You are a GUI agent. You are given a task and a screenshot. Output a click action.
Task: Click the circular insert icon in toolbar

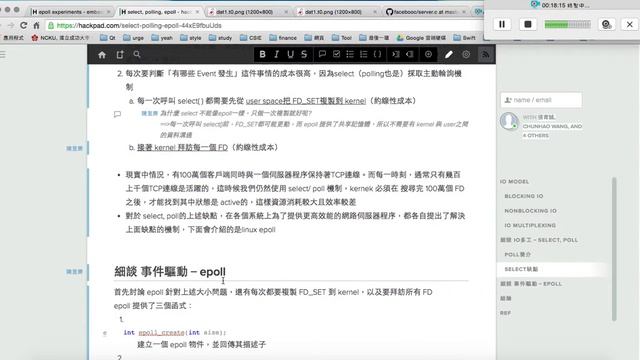click(428, 54)
